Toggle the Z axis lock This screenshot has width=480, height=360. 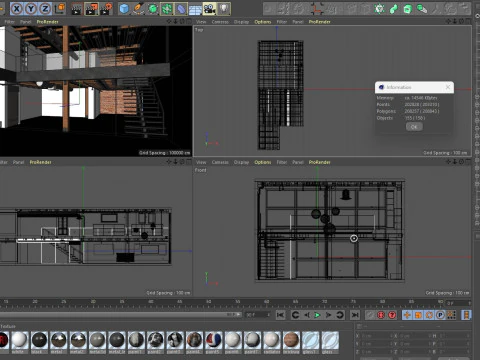pos(45,9)
